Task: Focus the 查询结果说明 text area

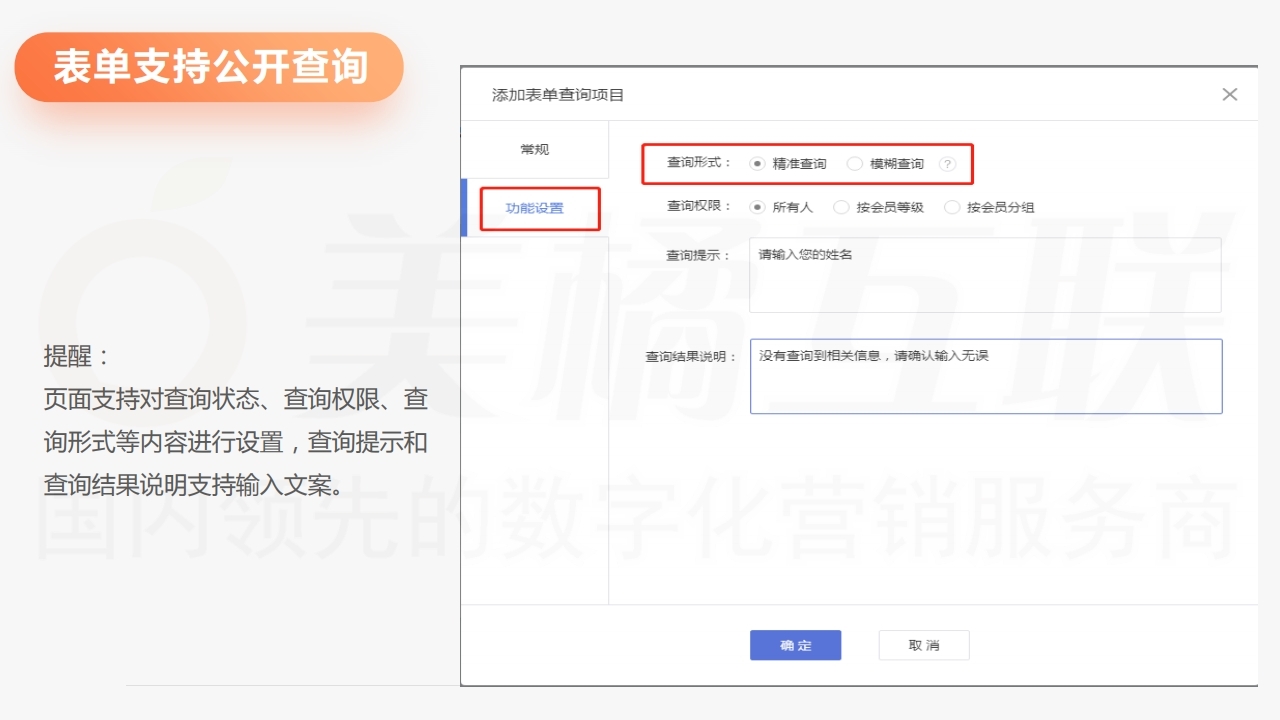Action: [x=986, y=376]
